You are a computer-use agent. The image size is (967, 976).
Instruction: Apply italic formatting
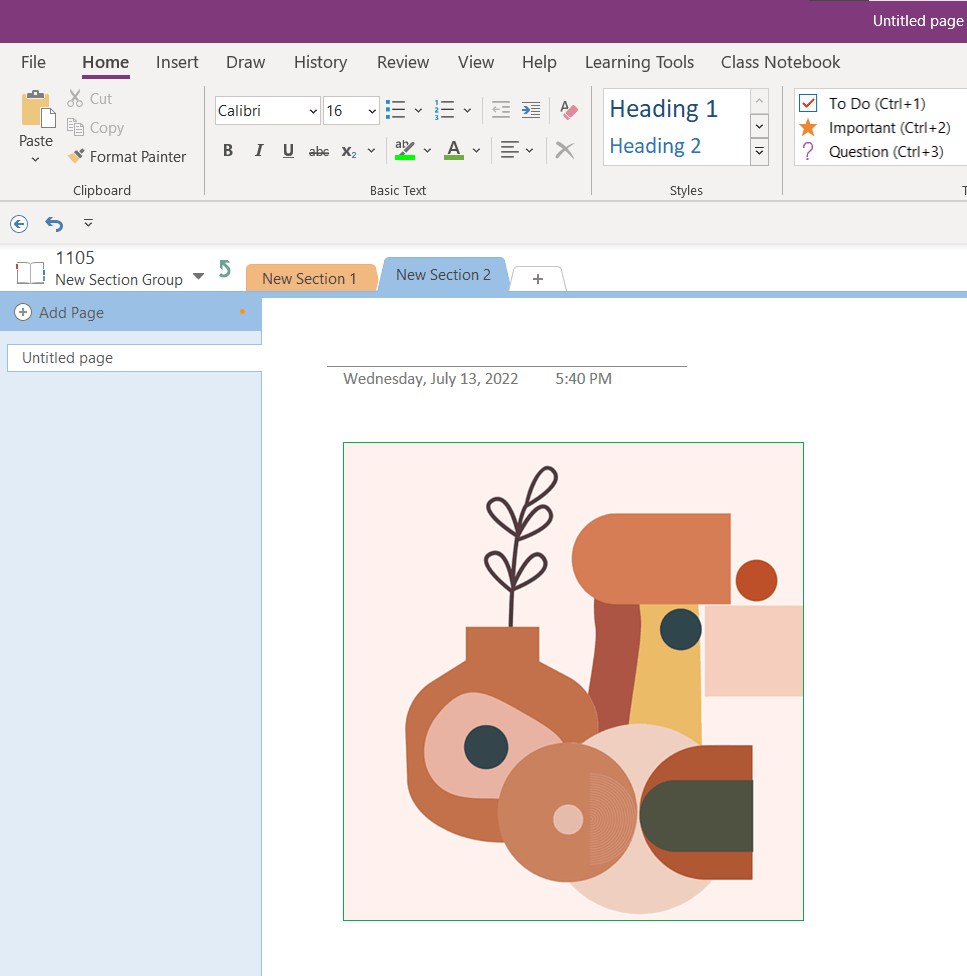258,151
